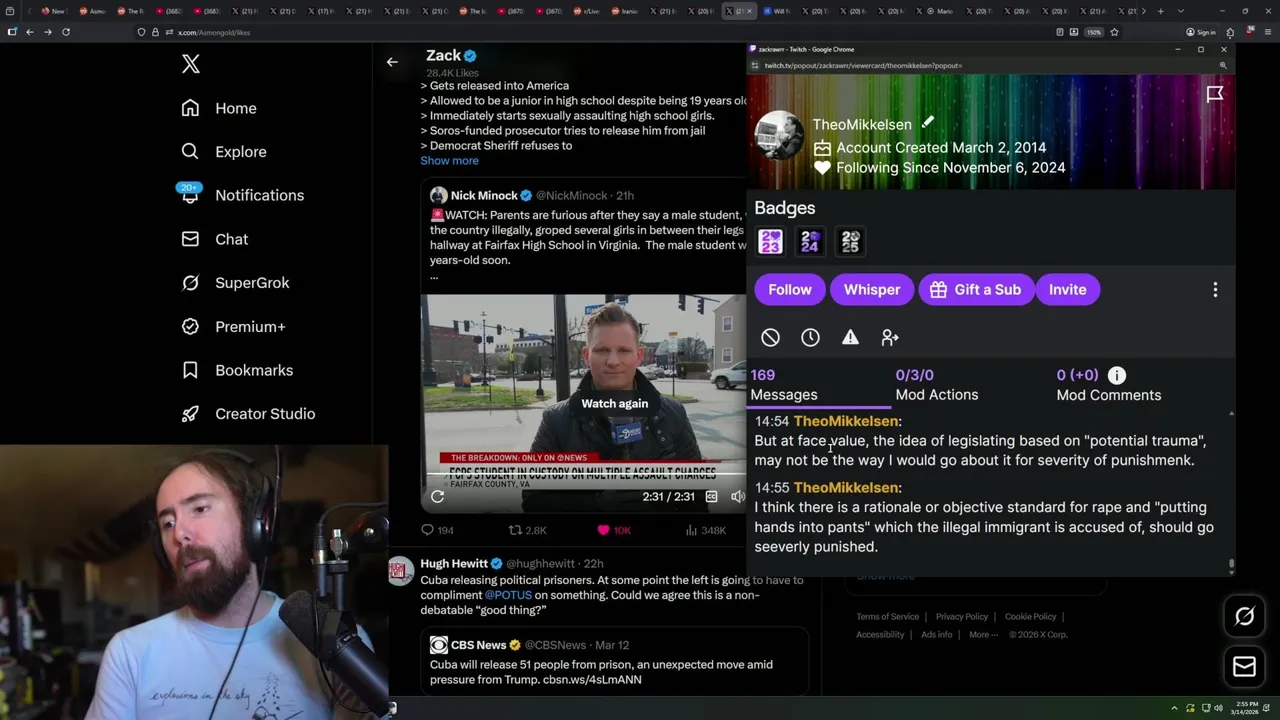The width and height of the screenshot is (1280, 720).
Task: Click the Invite button
Action: tap(1067, 290)
